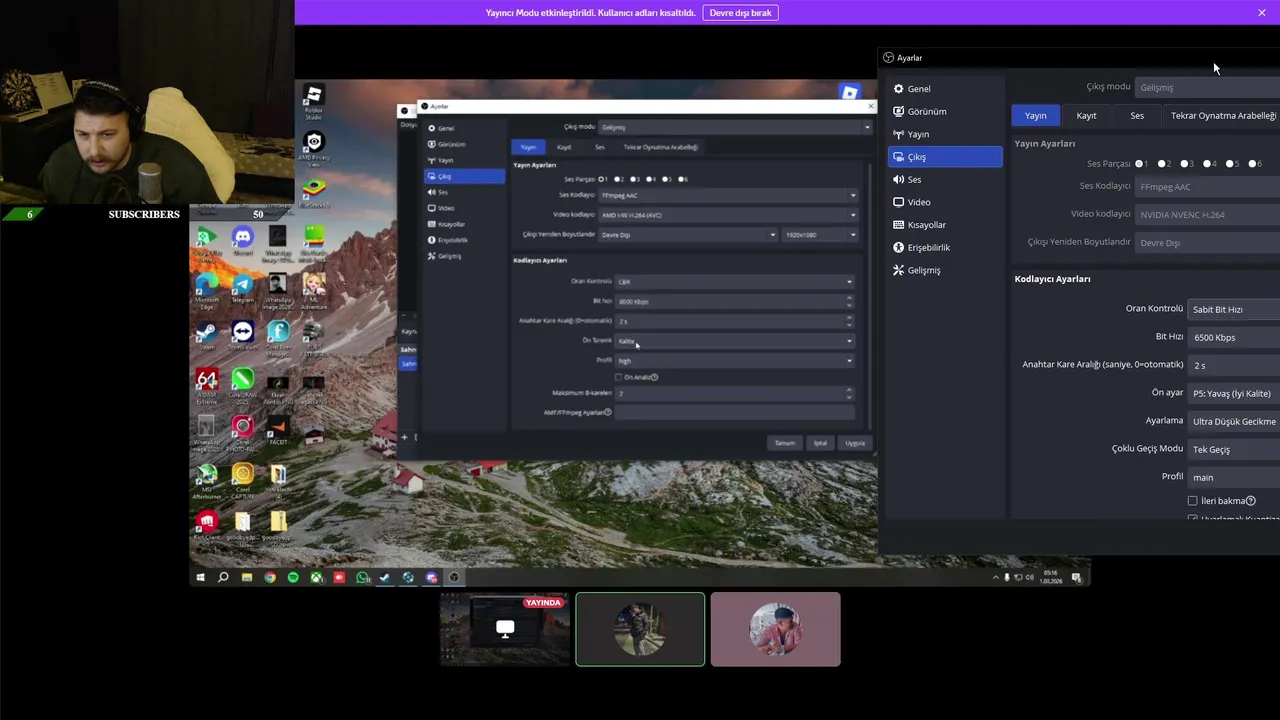Open Tekrar Oynatma Arabelleği tab in smaller window
Image resolution: width=1280 pixels, height=720 pixels.
pyautogui.click(x=660, y=147)
